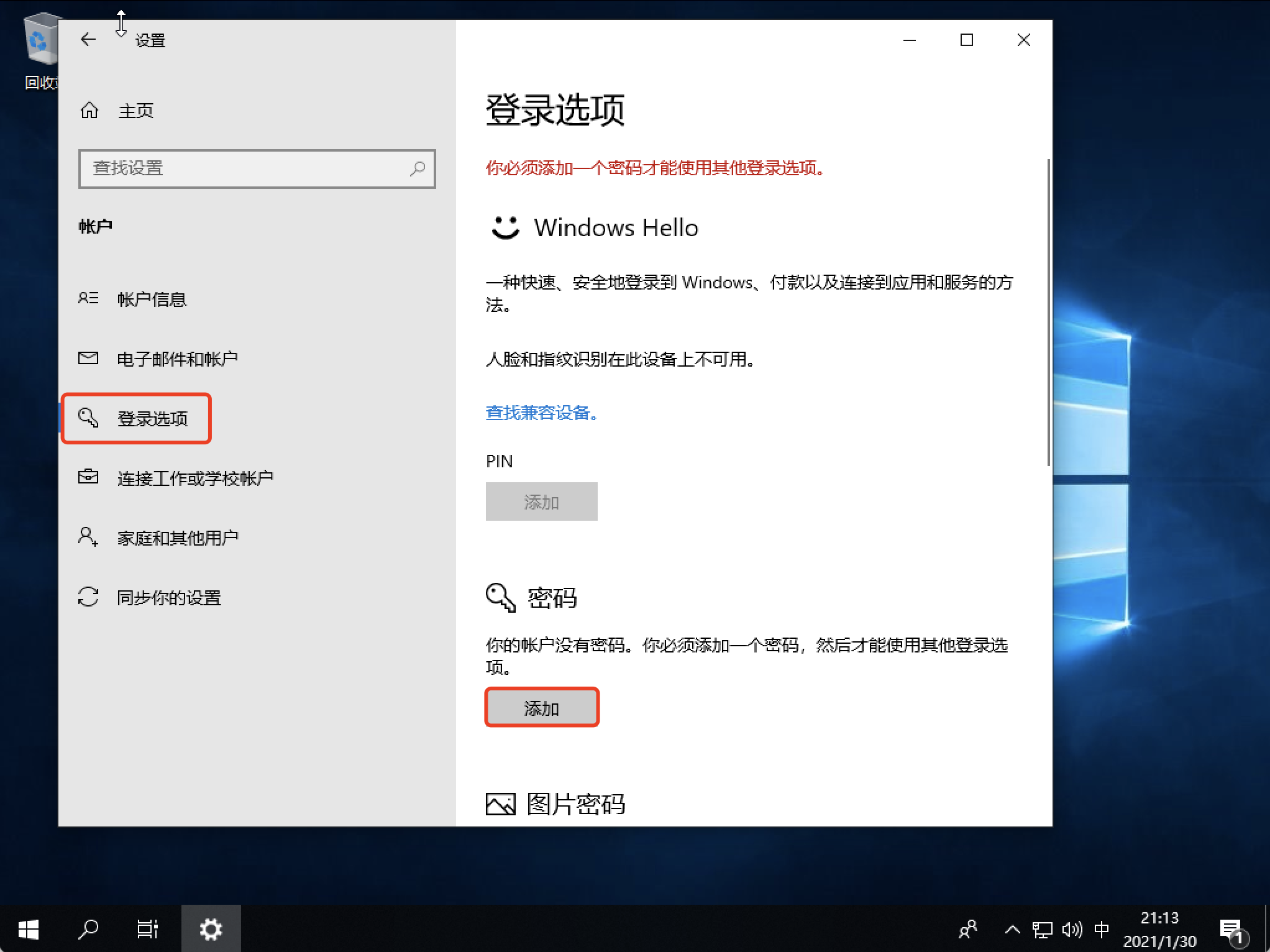Open the notification center icon
Screen dimensions: 1270x952
pyautogui.click(x=1233, y=931)
